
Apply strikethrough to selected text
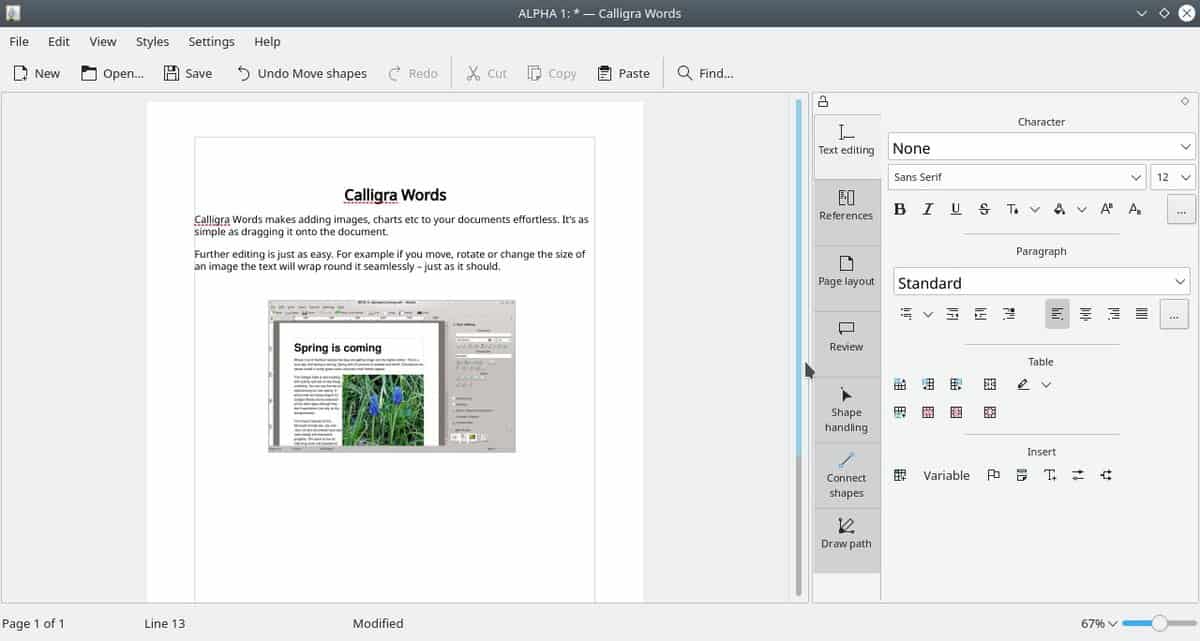tap(983, 209)
